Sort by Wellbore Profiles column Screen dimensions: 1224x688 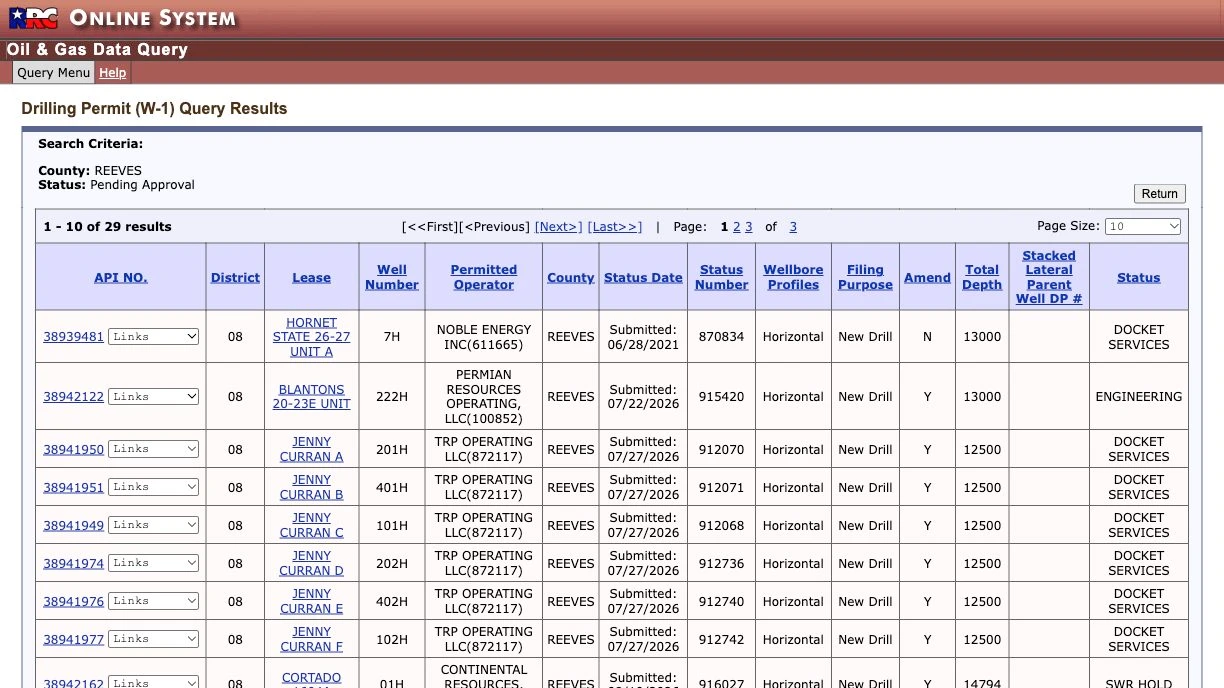pos(793,277)
